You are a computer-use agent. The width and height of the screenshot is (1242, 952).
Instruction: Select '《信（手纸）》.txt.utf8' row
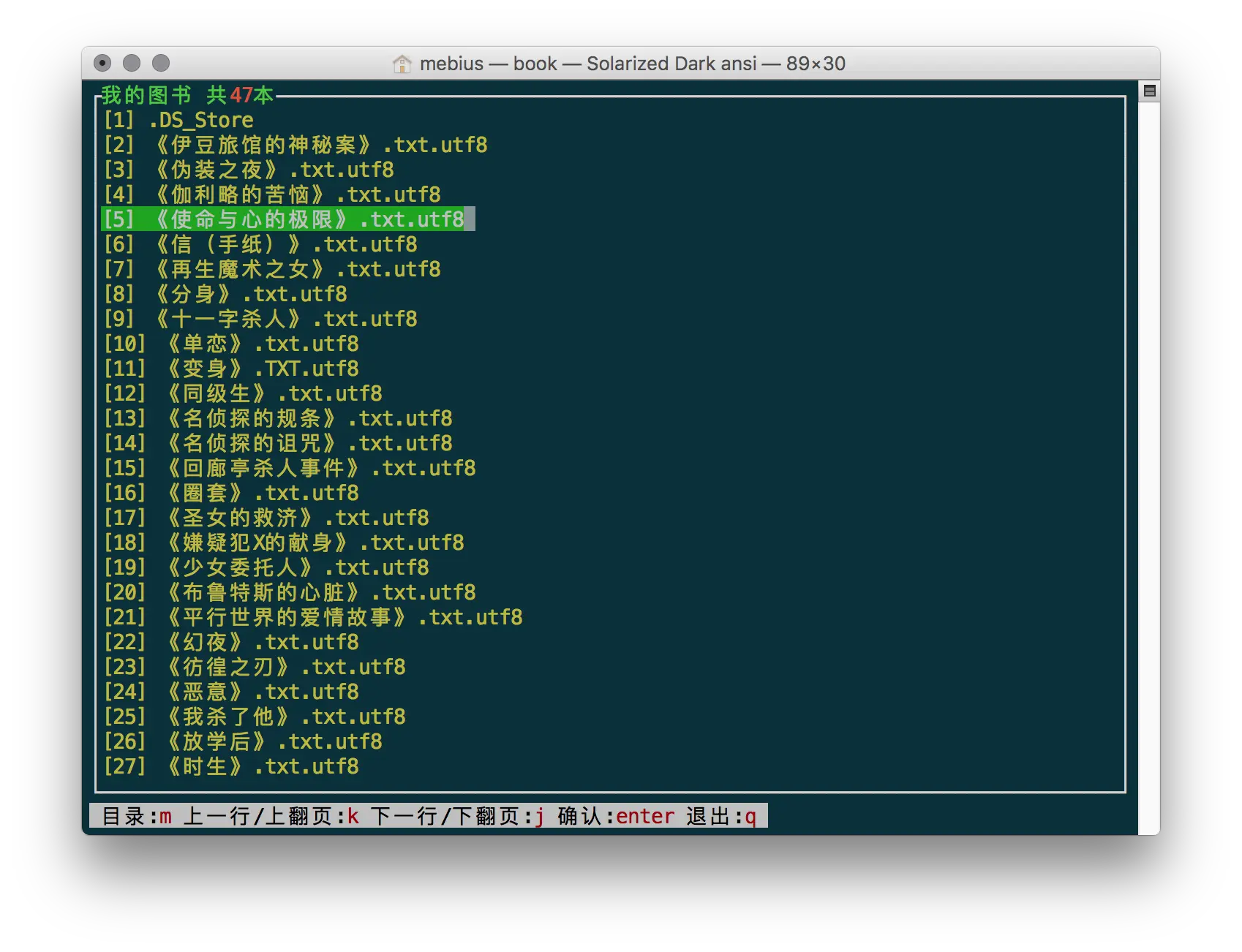click(260, 244)
